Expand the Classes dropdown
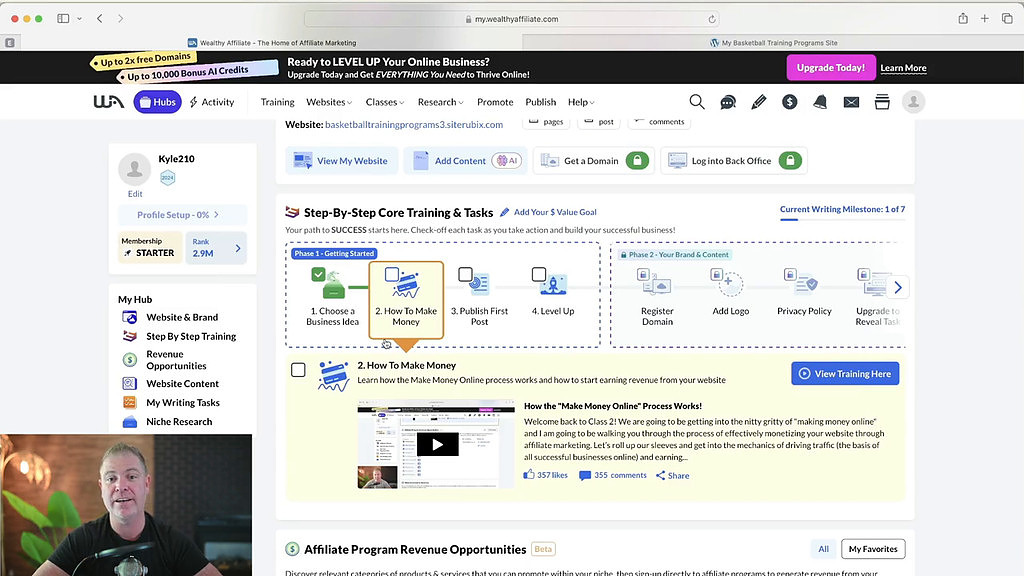 384,101
